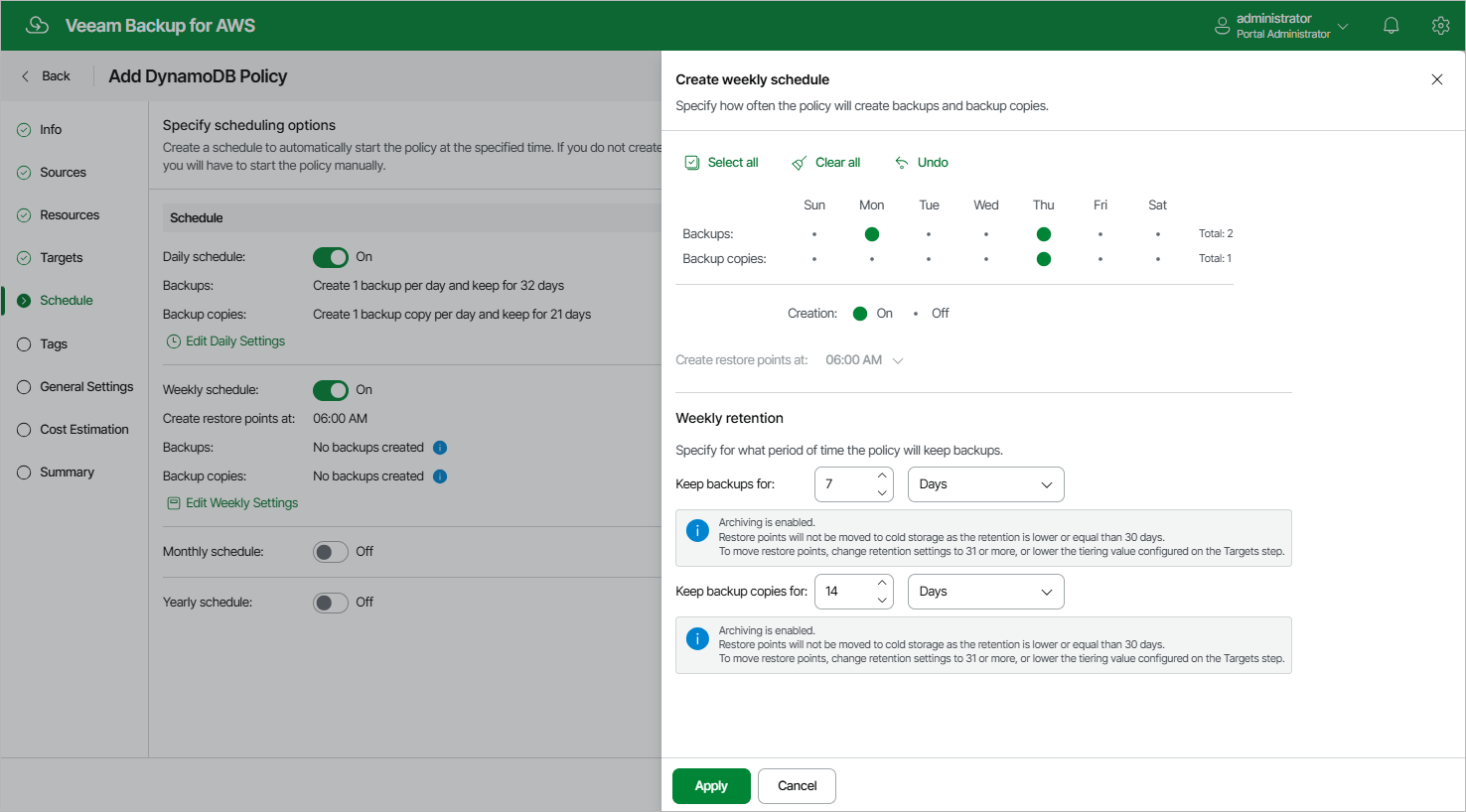Click the info icon next to weekly Backup copies
The height and width of the screenshot is (812, 1466).
[x=440, y=476]
